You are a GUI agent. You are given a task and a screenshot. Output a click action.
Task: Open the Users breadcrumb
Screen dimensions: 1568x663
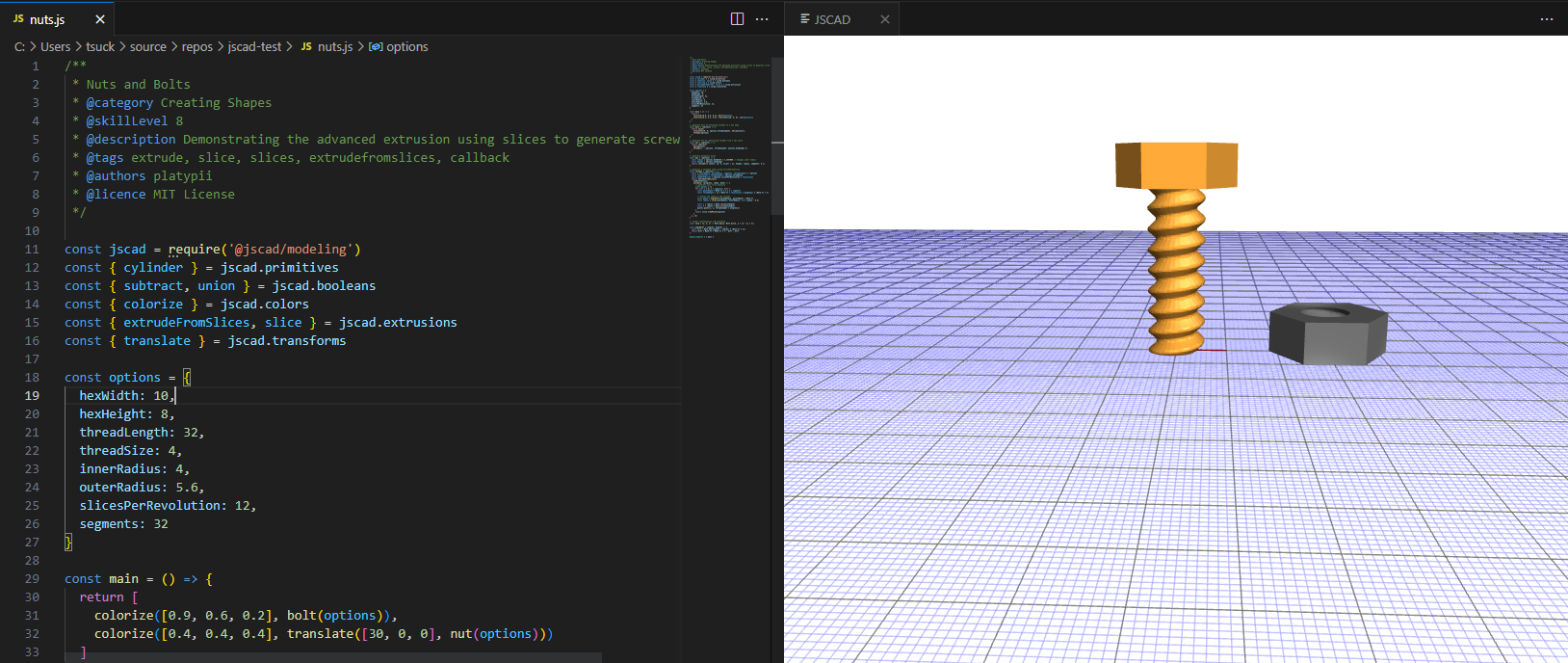click(55, 46)
